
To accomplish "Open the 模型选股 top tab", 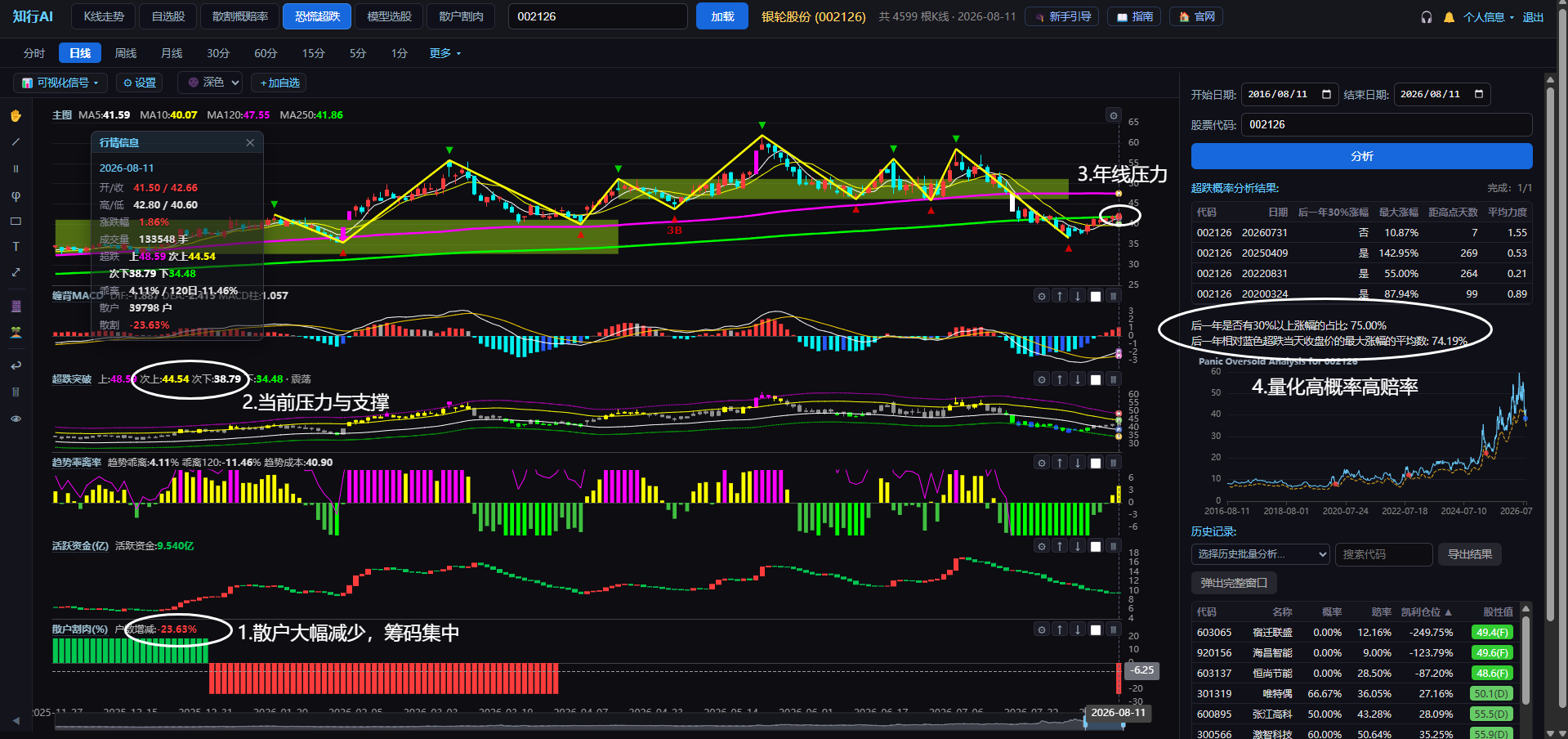I will [389, 16].
